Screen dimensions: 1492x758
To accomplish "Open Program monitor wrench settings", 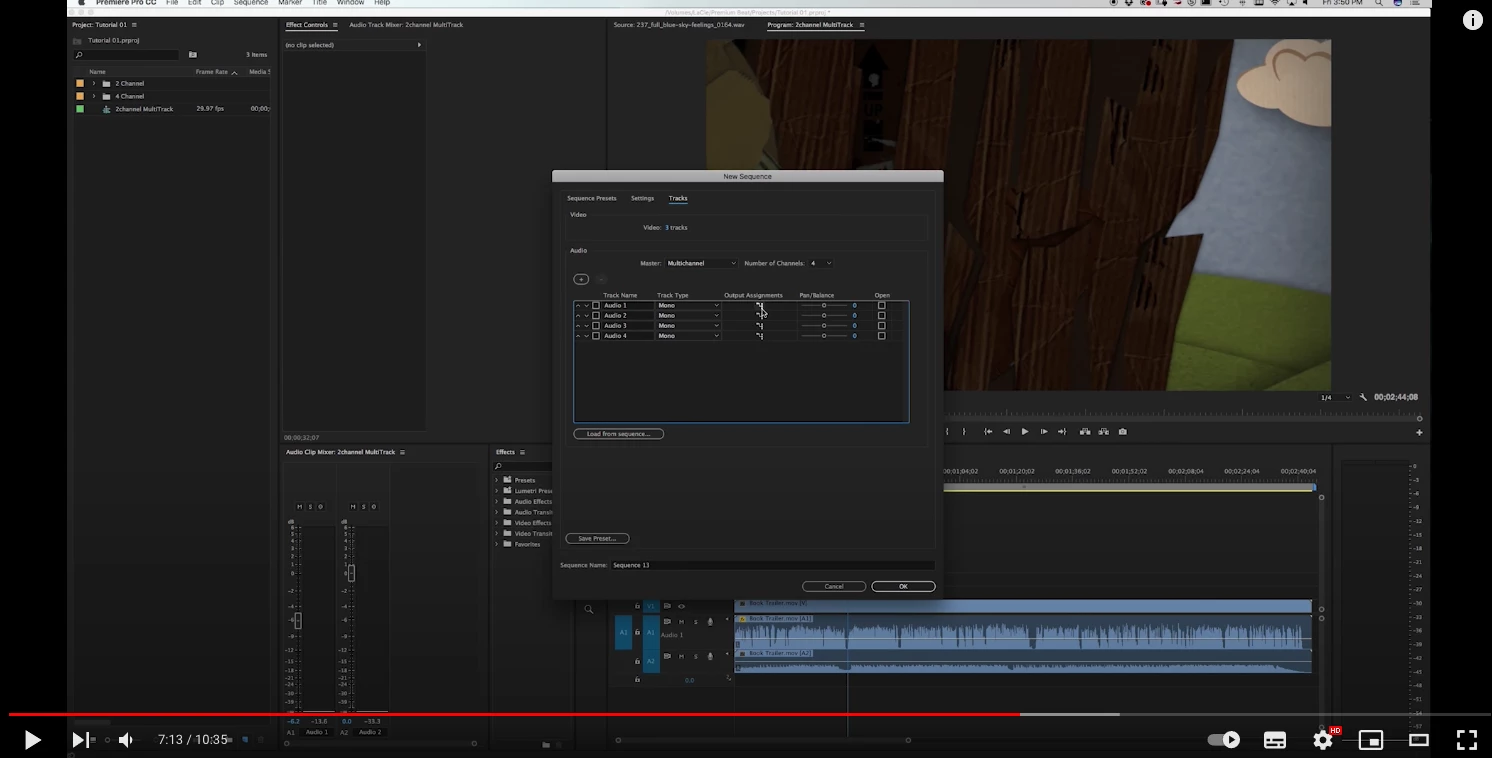I will [x=1363, y=397].
